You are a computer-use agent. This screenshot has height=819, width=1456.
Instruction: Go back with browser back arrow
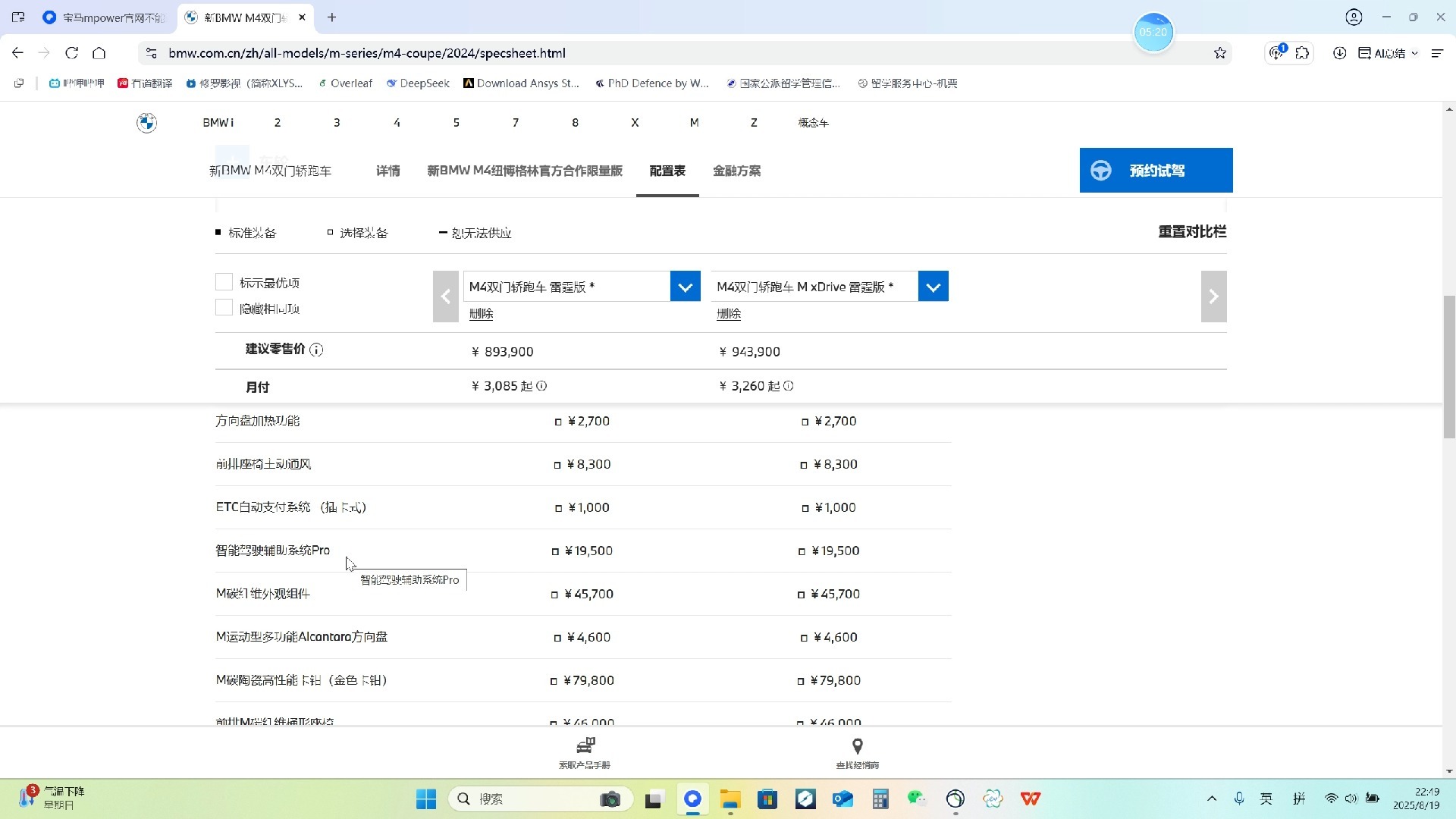coord(17,53)
